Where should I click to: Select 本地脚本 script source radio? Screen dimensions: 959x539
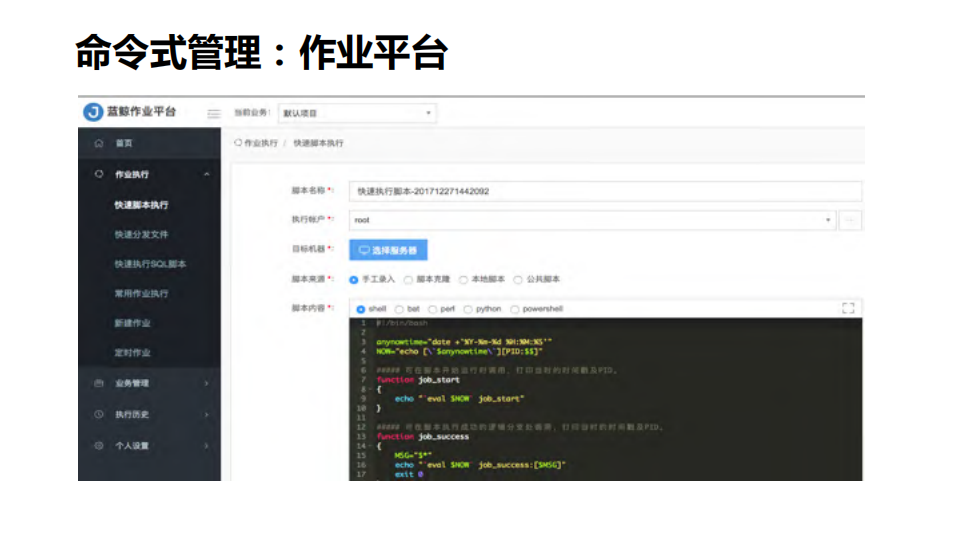pos(463,280)
